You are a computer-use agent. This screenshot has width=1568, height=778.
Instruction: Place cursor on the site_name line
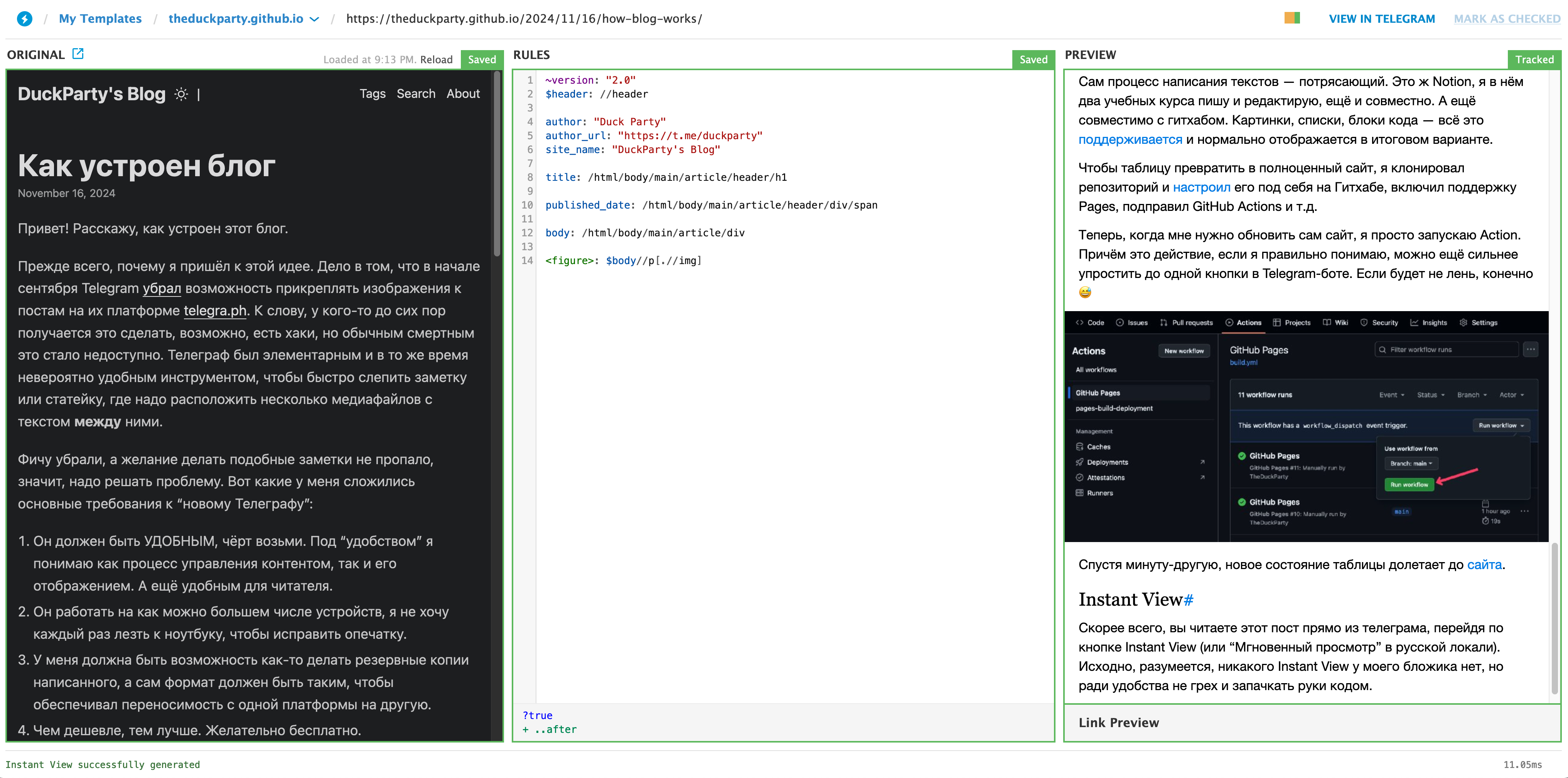[632, 150]
